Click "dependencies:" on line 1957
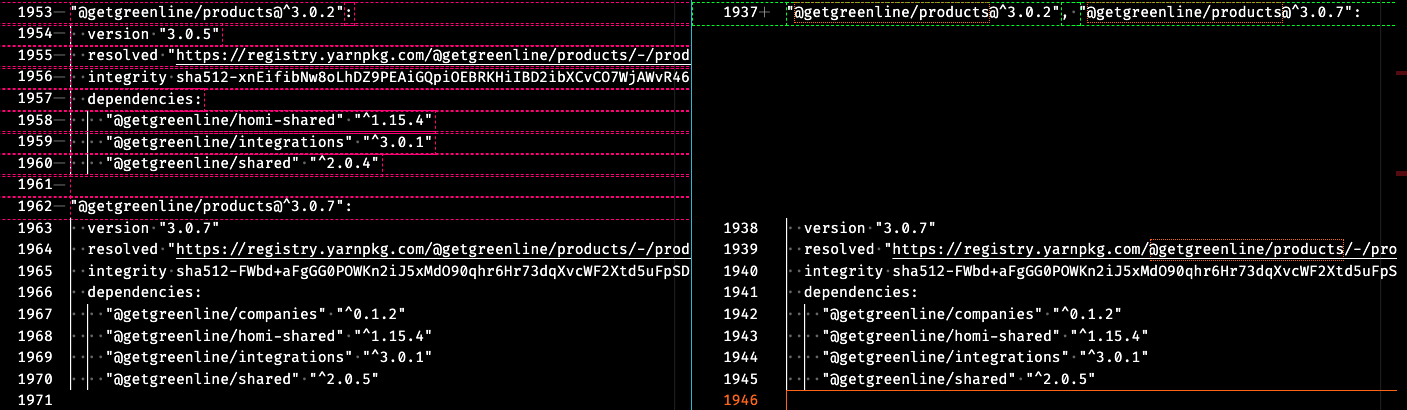This screenshot has width=1407, height=410. point(145,99)
